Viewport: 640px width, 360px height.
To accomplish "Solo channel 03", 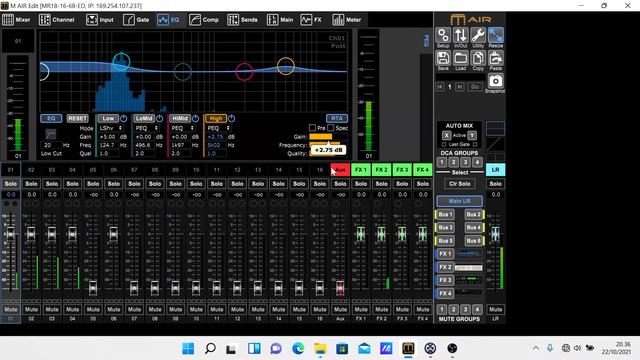I will click(x=52, y=184).
